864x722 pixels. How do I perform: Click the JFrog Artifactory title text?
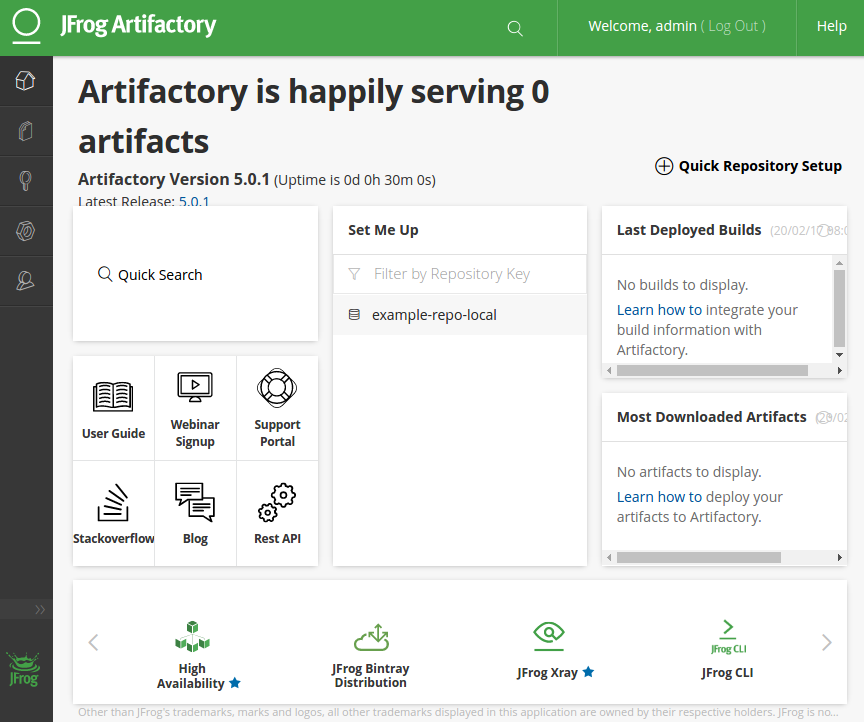[x=138, y=25]
